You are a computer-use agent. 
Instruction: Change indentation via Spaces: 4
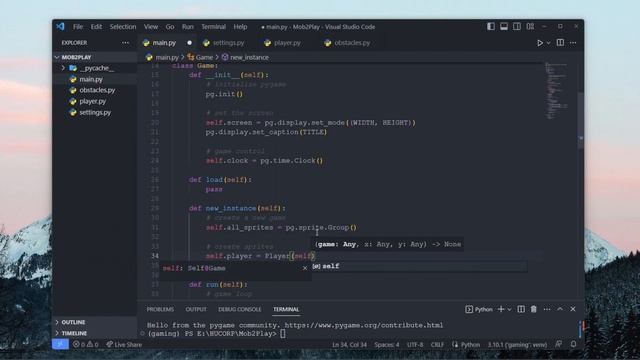click(x=387, y=344)
